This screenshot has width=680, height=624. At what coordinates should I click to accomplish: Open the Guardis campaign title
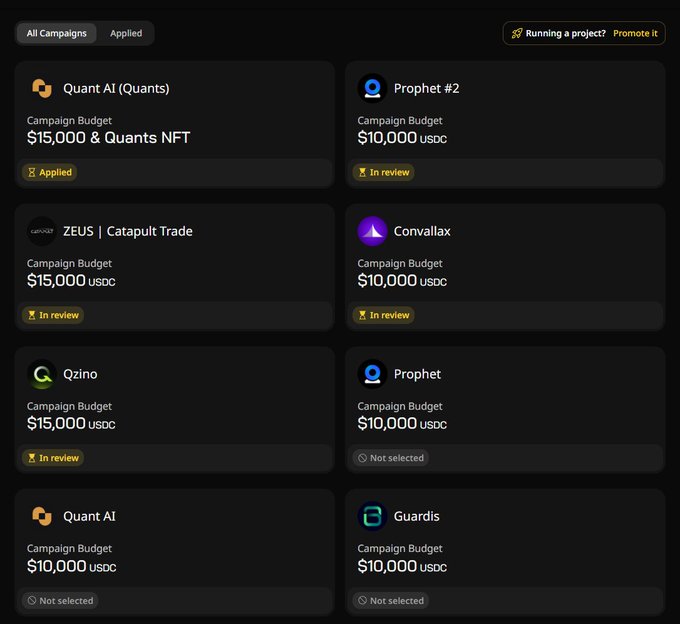tap(416, 516)
